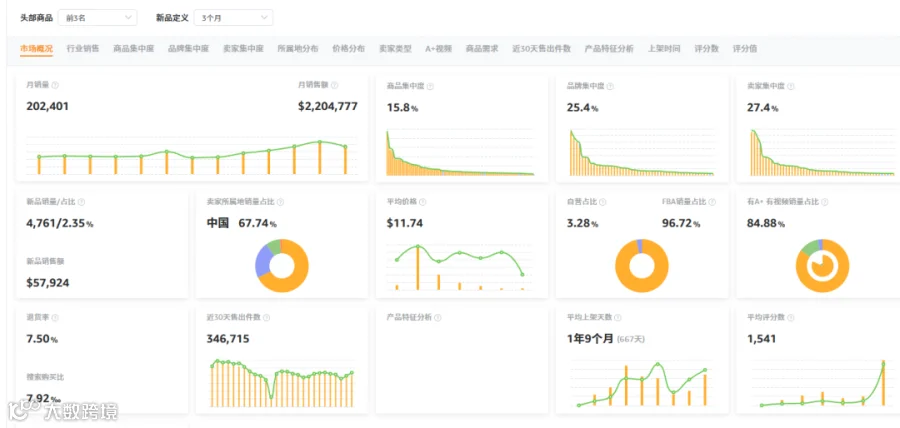Viewport: 900px width, 428px height.
Task: Go to the 上架时间 tab
Action: coord(664,49)
